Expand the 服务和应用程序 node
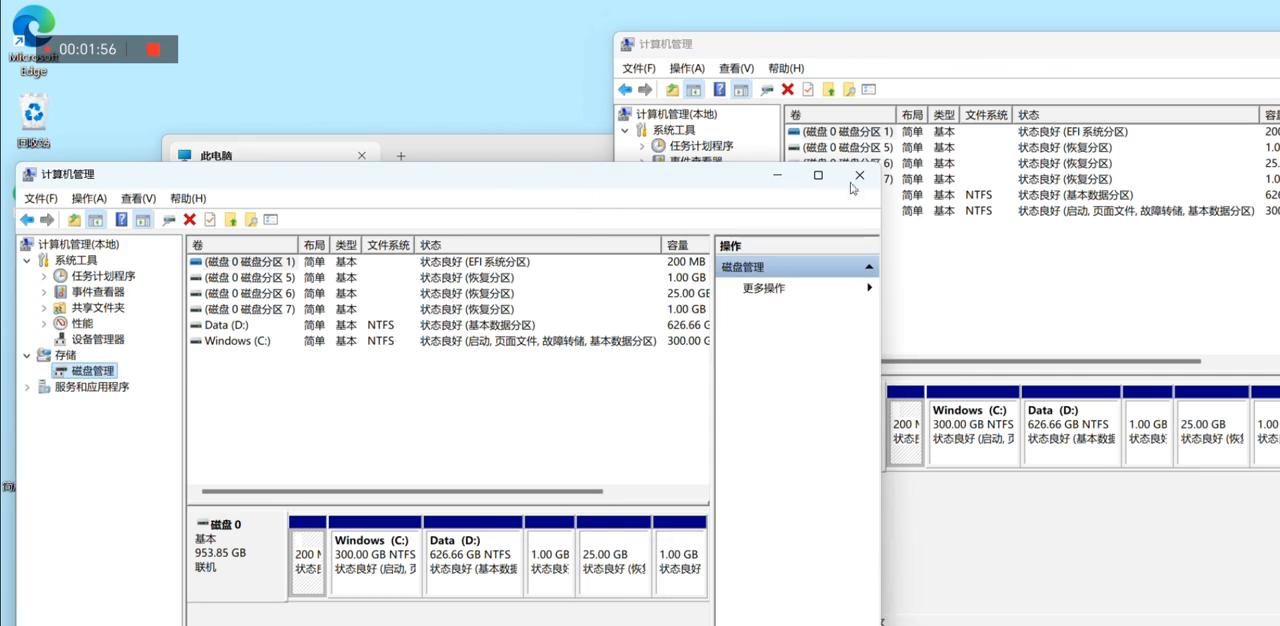 click(27, 387)
